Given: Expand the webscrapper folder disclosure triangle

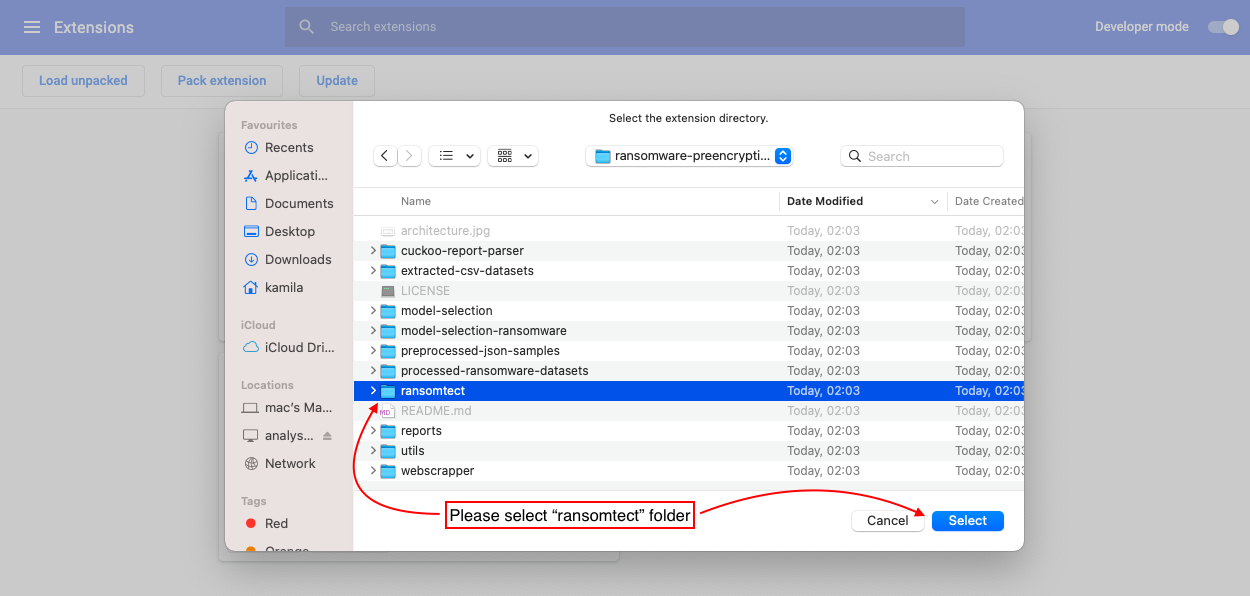Looking at the screenshot, I should click(x=373, y=471).
